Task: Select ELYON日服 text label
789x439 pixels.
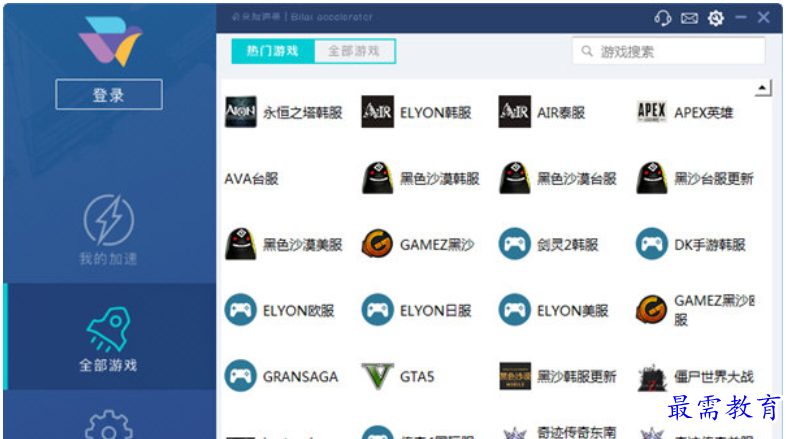Action: 436,310
